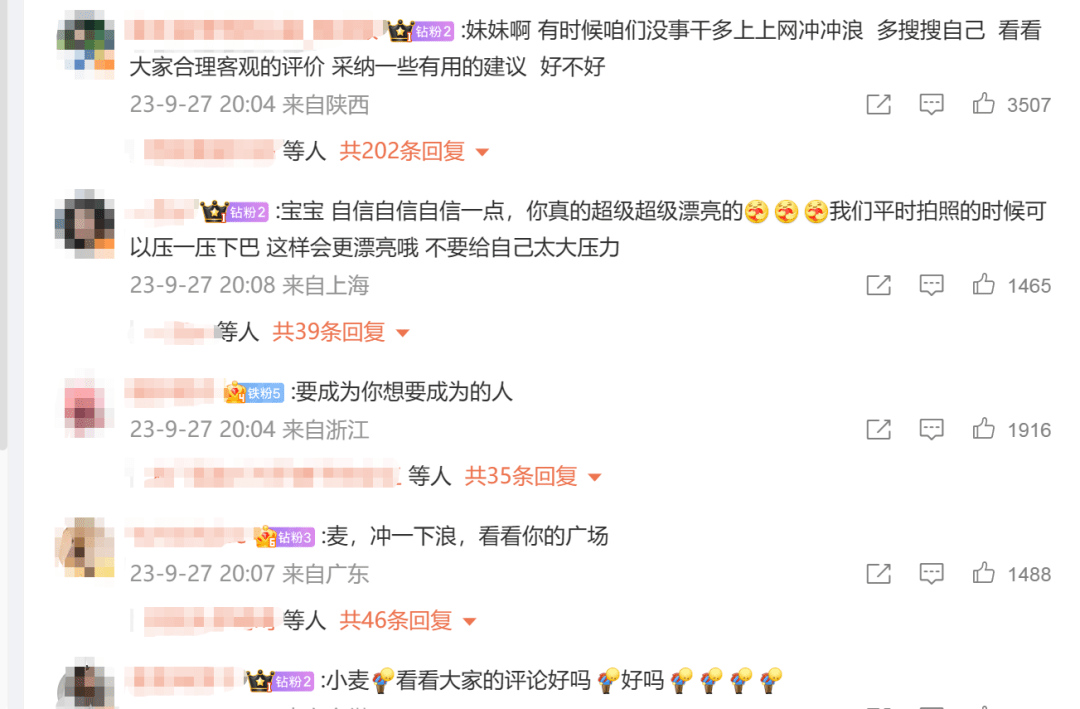Expand 共46条回复 replies
The image size is (1080, 709).
click(408, 621)
